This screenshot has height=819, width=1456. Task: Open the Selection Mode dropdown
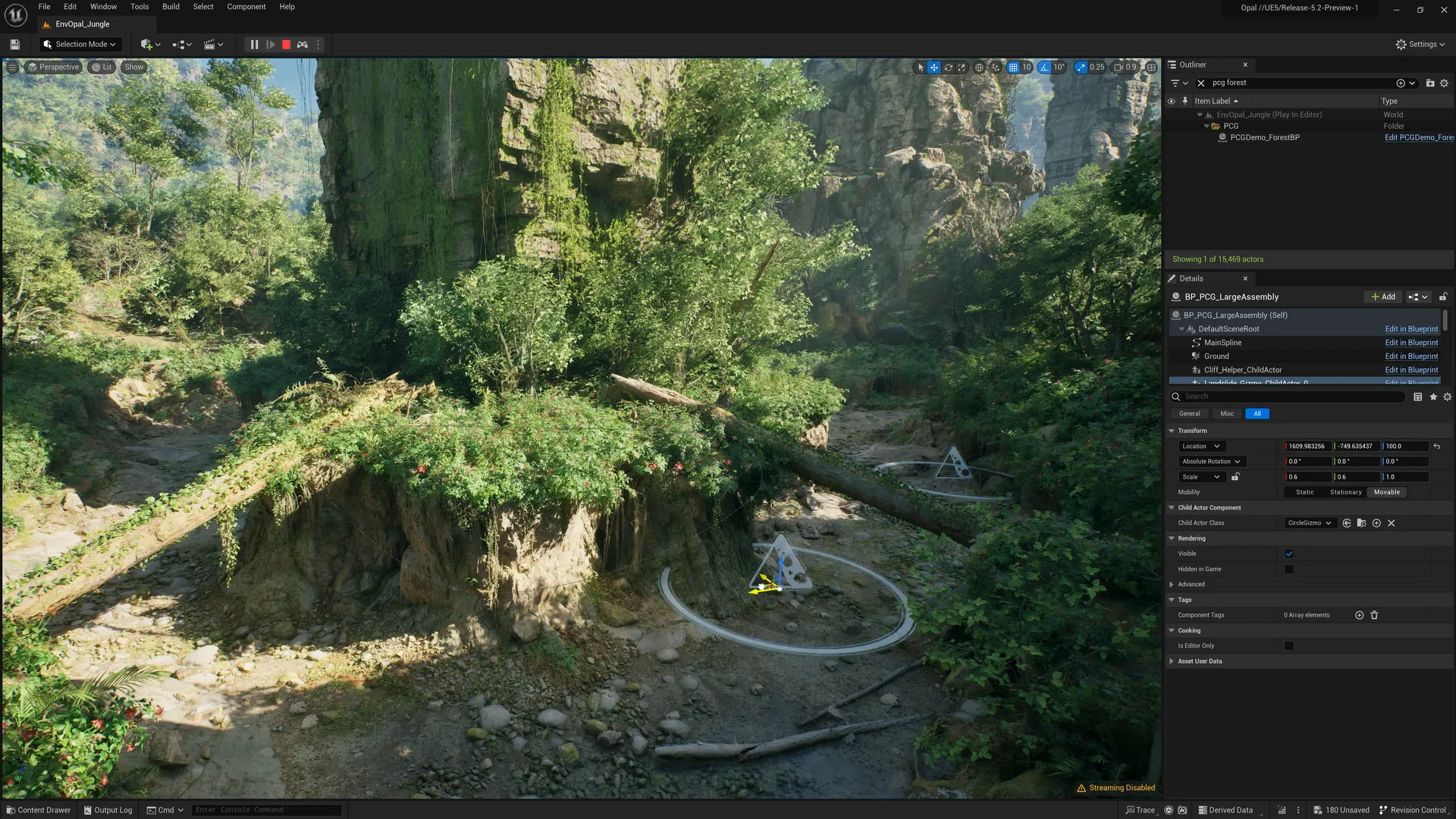(80, 44)
